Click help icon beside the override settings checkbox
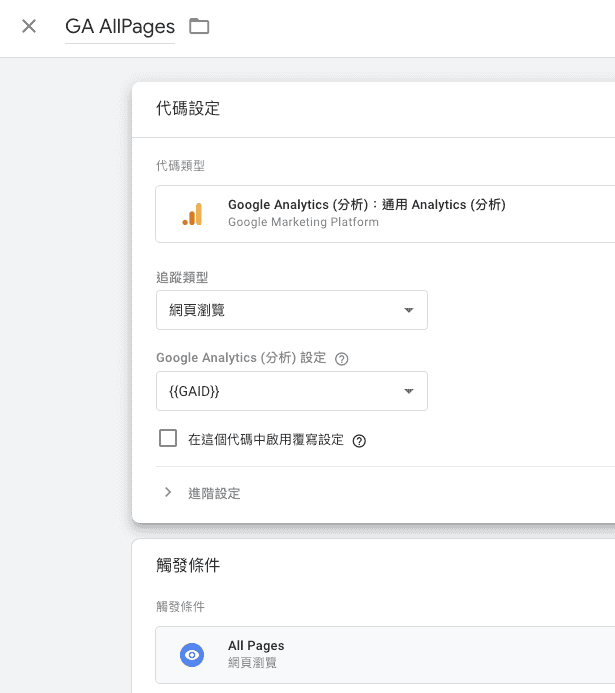 360,441
